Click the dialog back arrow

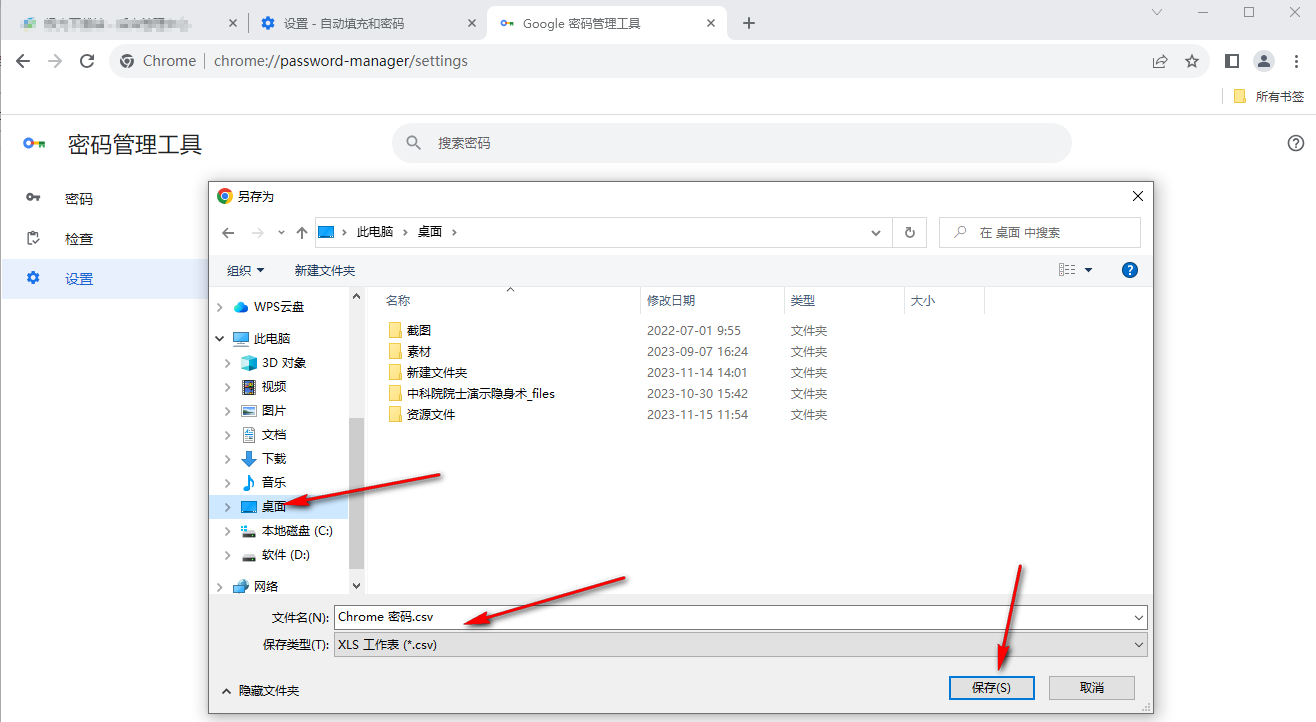228,232
